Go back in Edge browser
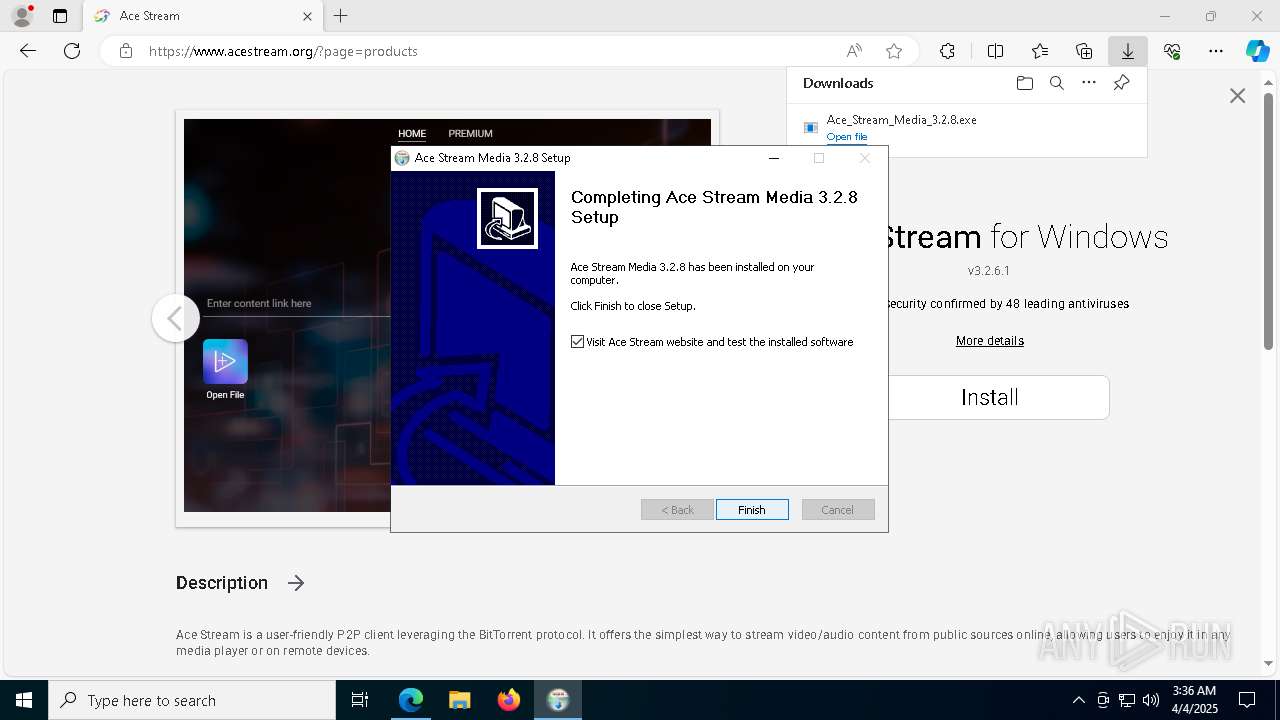Screen dimensions: 1280x720 tap(28, 51)
